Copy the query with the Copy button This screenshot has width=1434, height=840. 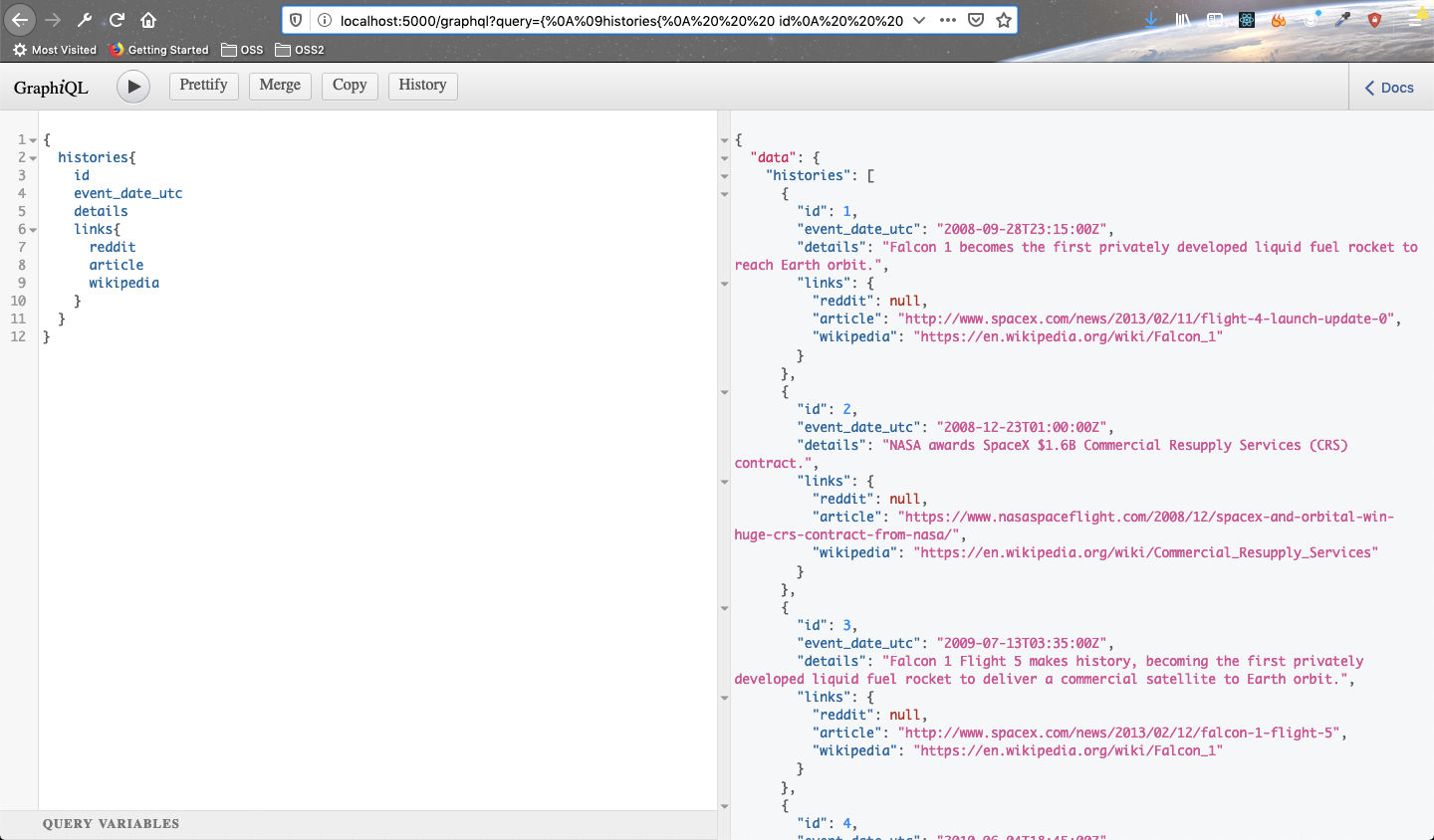click(x=350, y=86)
